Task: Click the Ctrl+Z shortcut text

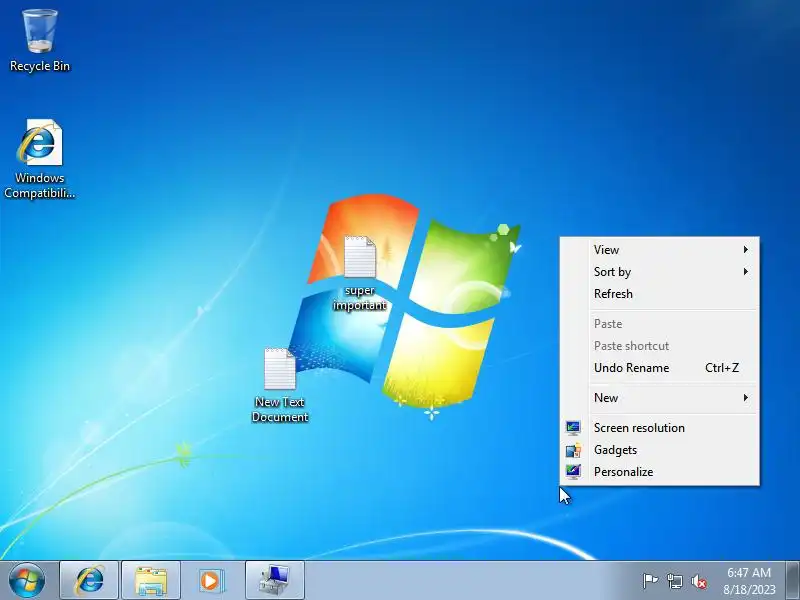Action: [x=722, y=368]
